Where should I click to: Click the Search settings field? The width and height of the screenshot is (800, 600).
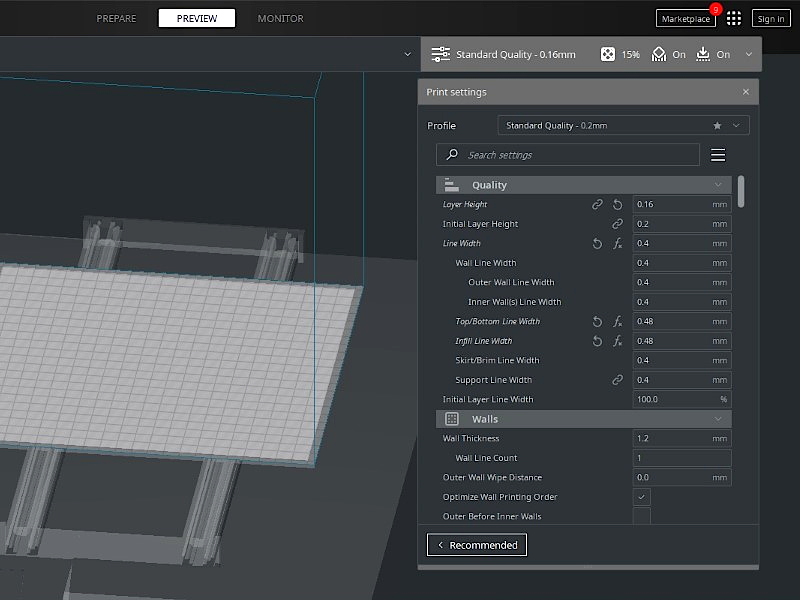click(x=567, y=155)
